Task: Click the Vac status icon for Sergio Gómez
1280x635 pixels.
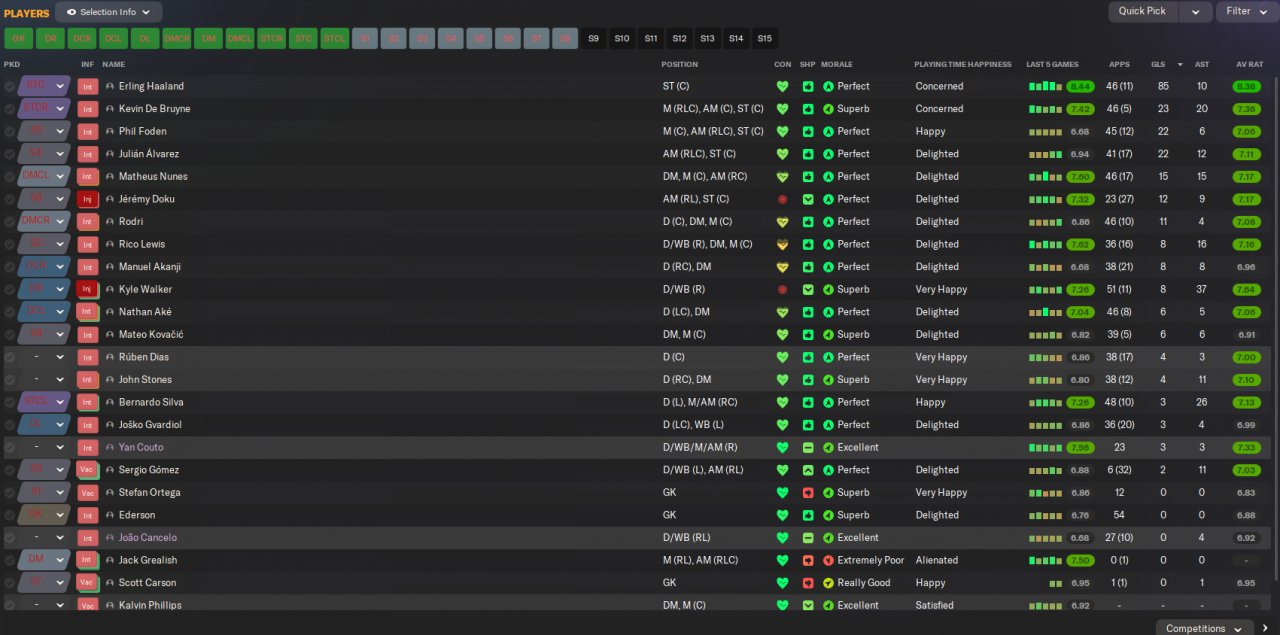Action: (x=88, y=470)
